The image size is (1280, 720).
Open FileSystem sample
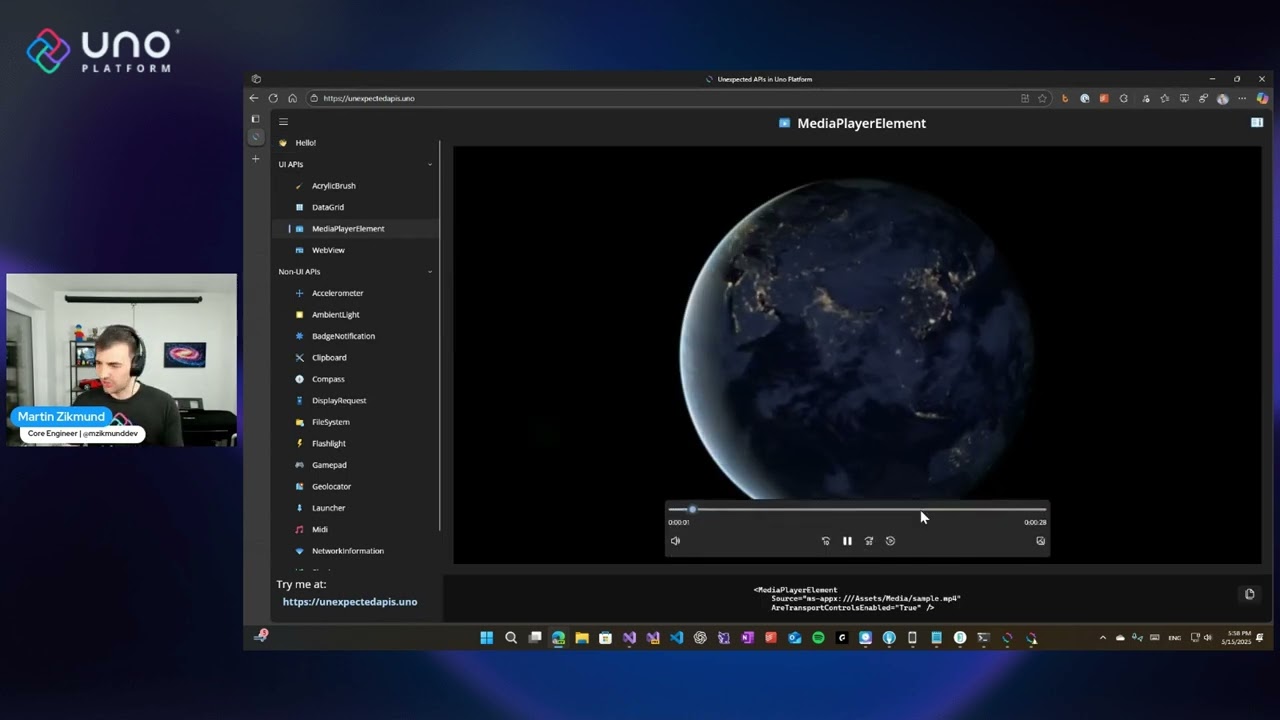tap(357, 422)
